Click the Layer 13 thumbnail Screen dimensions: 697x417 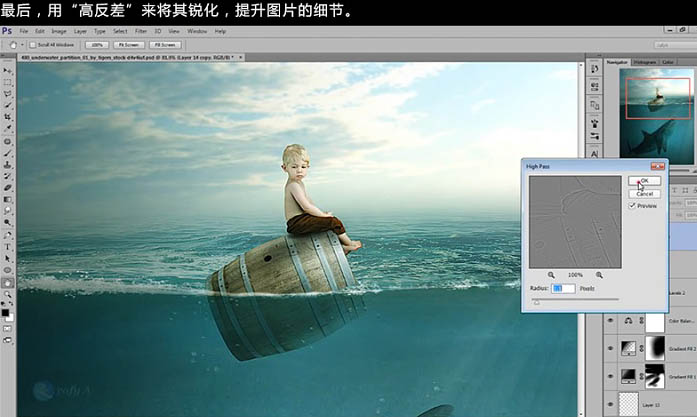pyautogui.click(x=629, y=404)
